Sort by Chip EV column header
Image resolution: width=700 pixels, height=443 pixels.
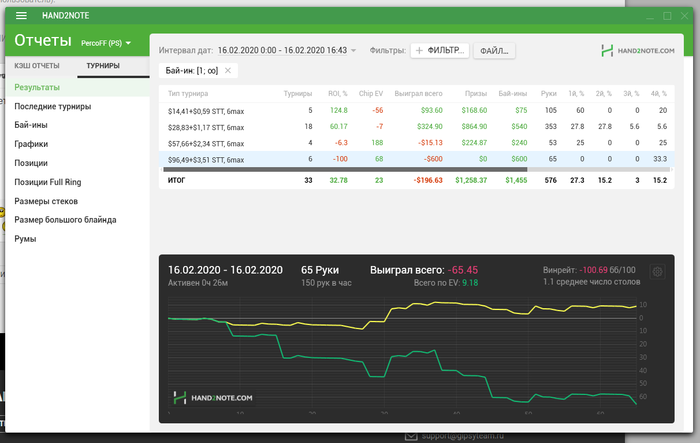point(371,94)
